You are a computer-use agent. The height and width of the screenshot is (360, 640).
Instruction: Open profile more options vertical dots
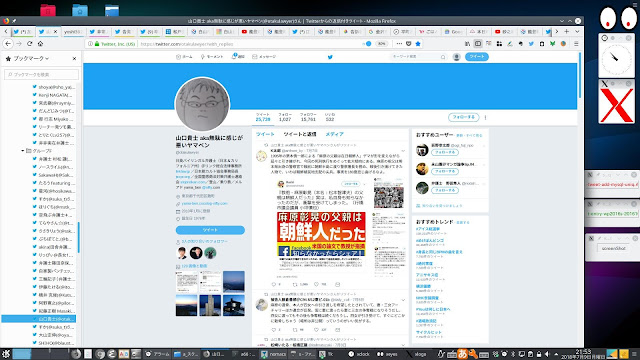click(x=485, y=117)
